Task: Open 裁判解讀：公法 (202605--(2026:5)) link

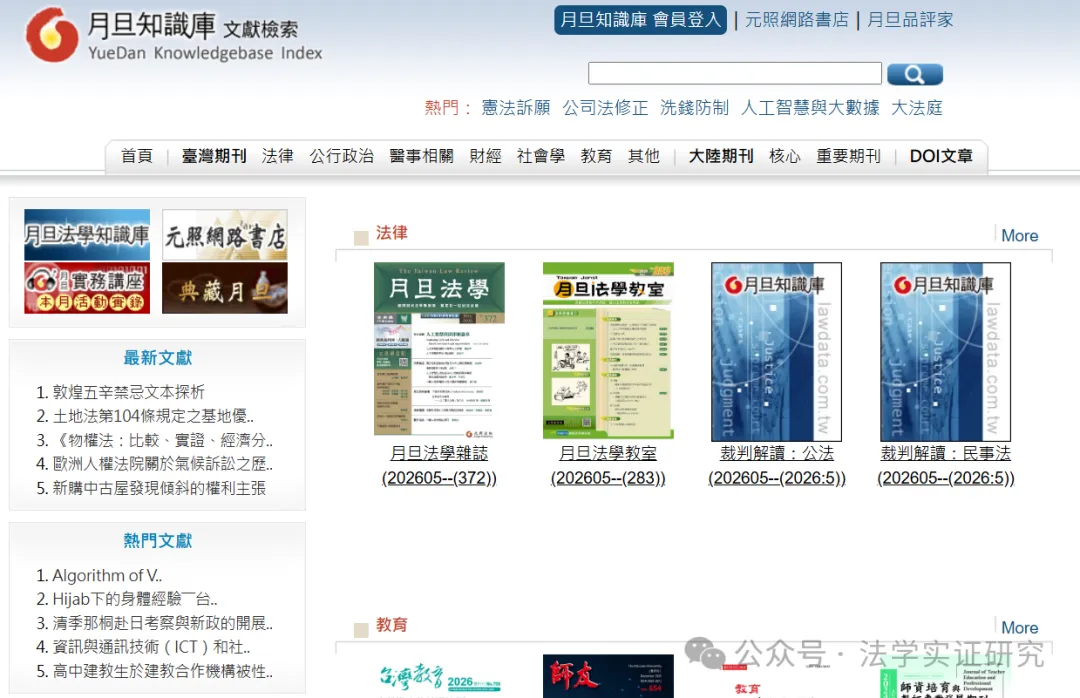Action: click(x=777, y=465)
